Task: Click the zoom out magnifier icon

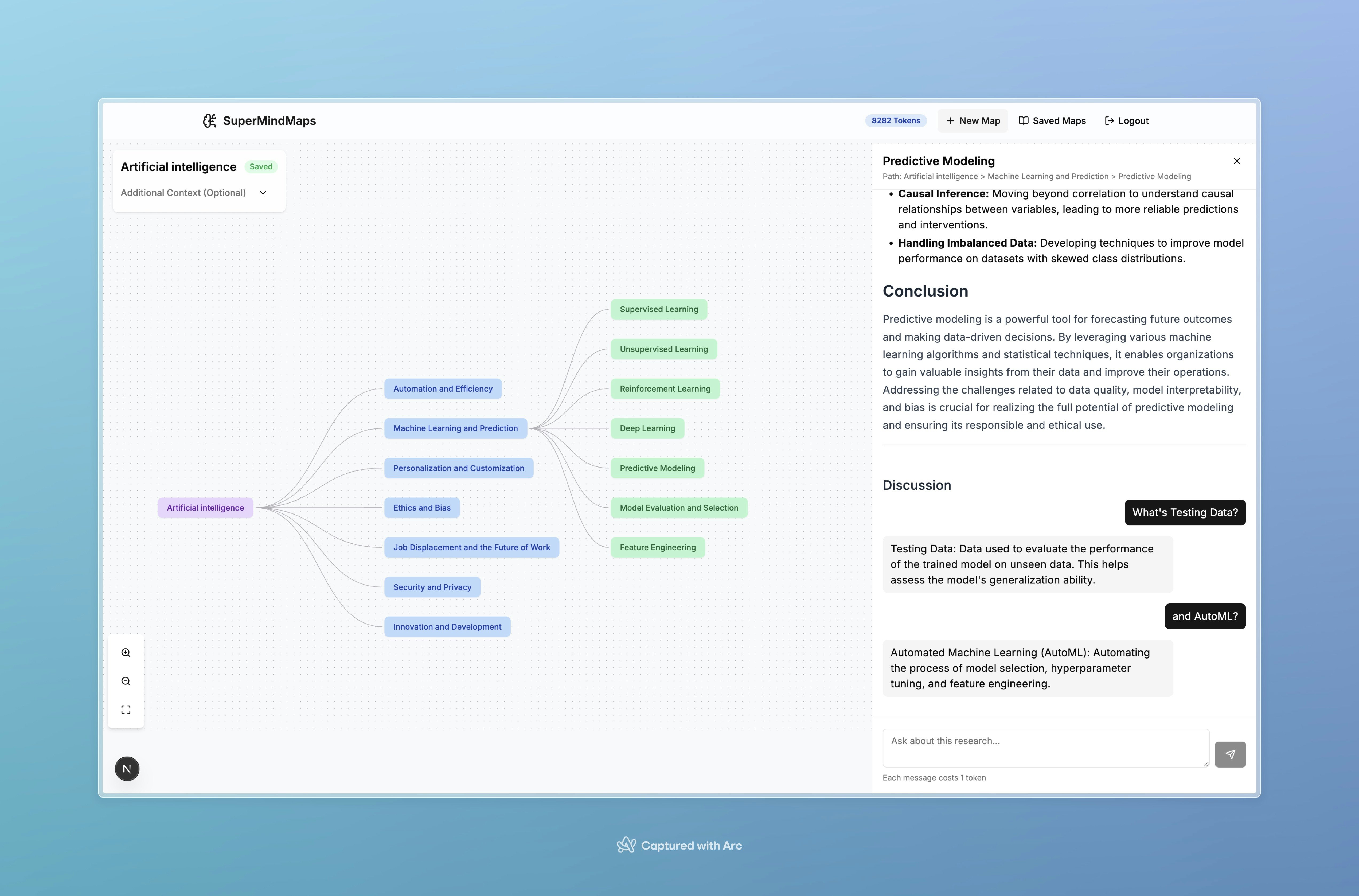Action: pos(126,681)
